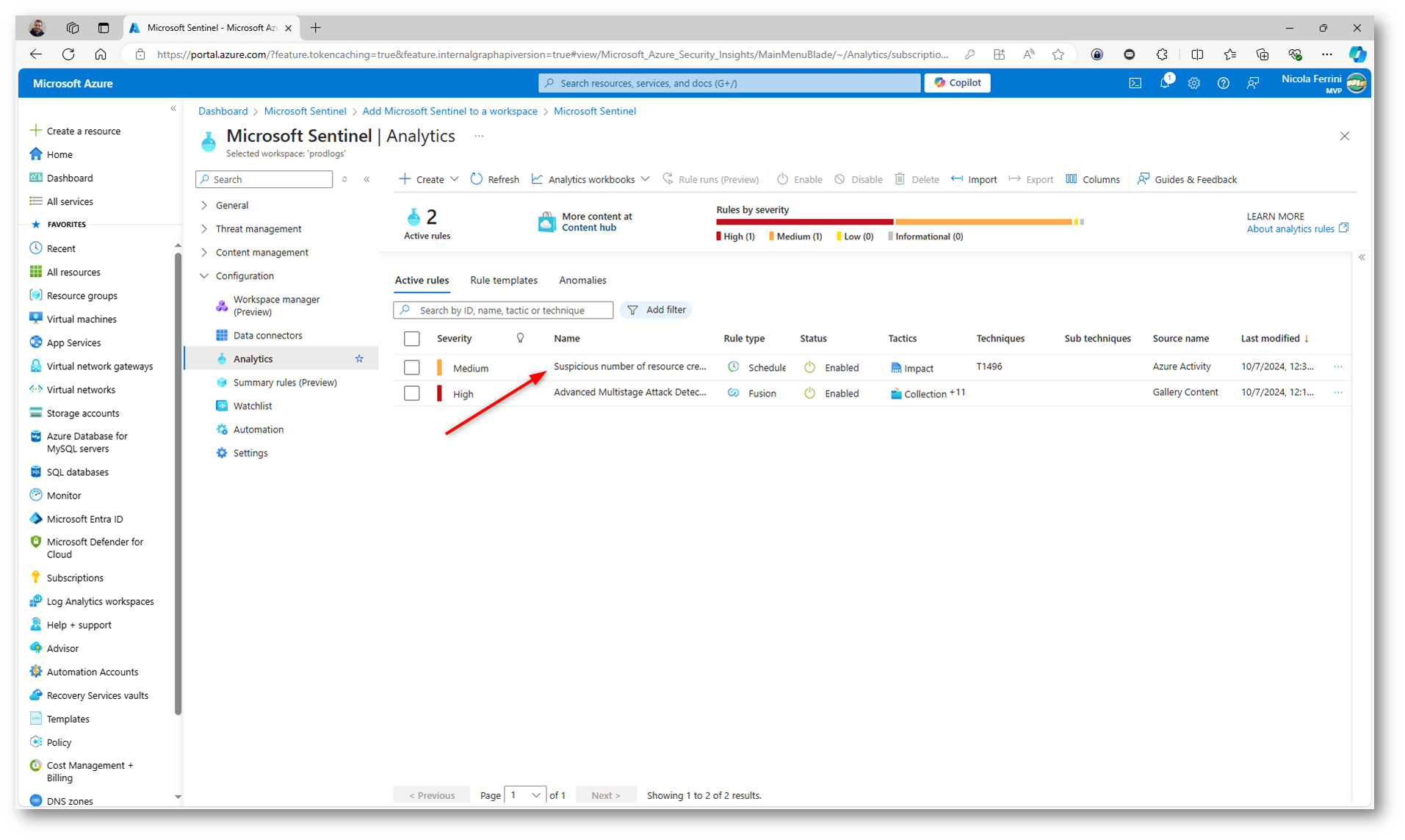Open Watchlist menu item
1405x840 pixels.
pyautogui.click(x=253, y=406)
